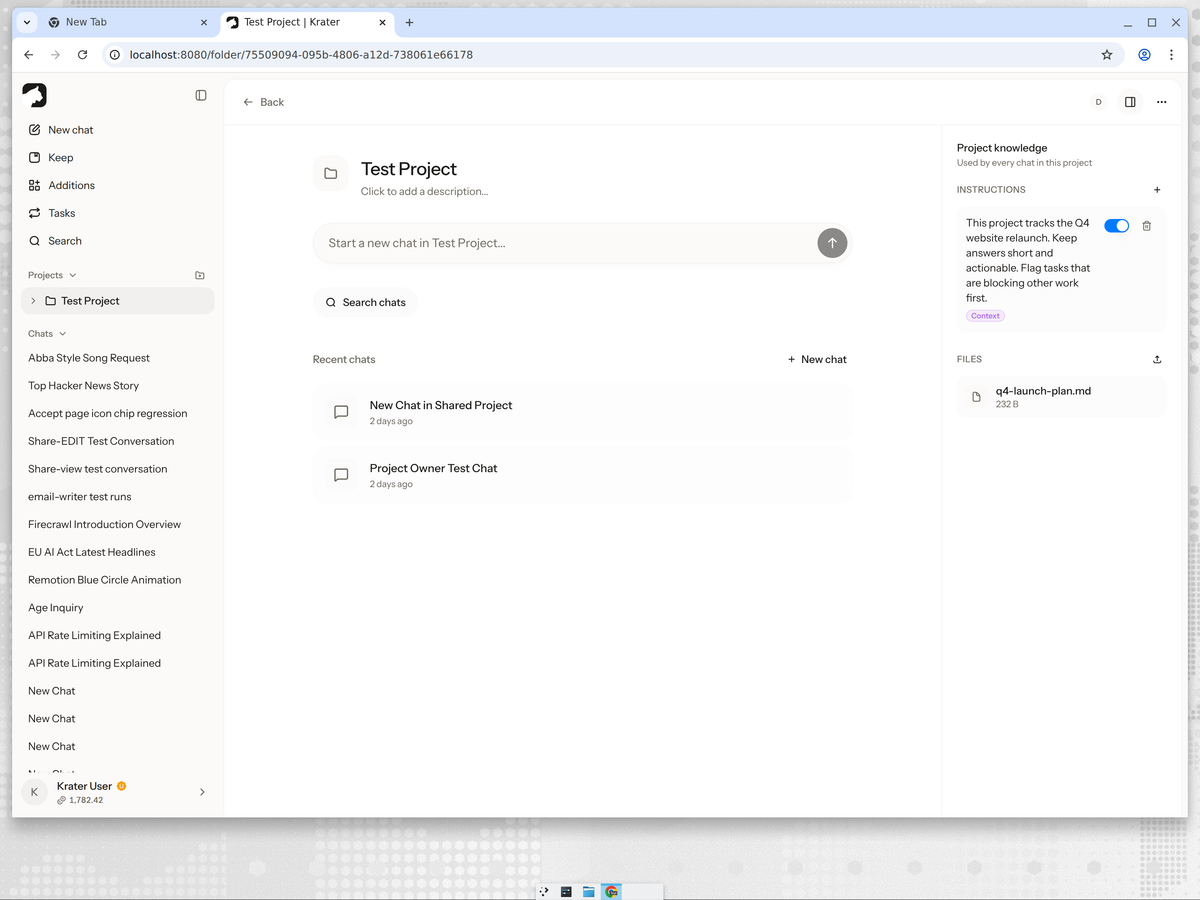Viewport: 1200px width, 900px height.
Task: Click the New chat button above recent chats
Action: (x=817, y=359)
